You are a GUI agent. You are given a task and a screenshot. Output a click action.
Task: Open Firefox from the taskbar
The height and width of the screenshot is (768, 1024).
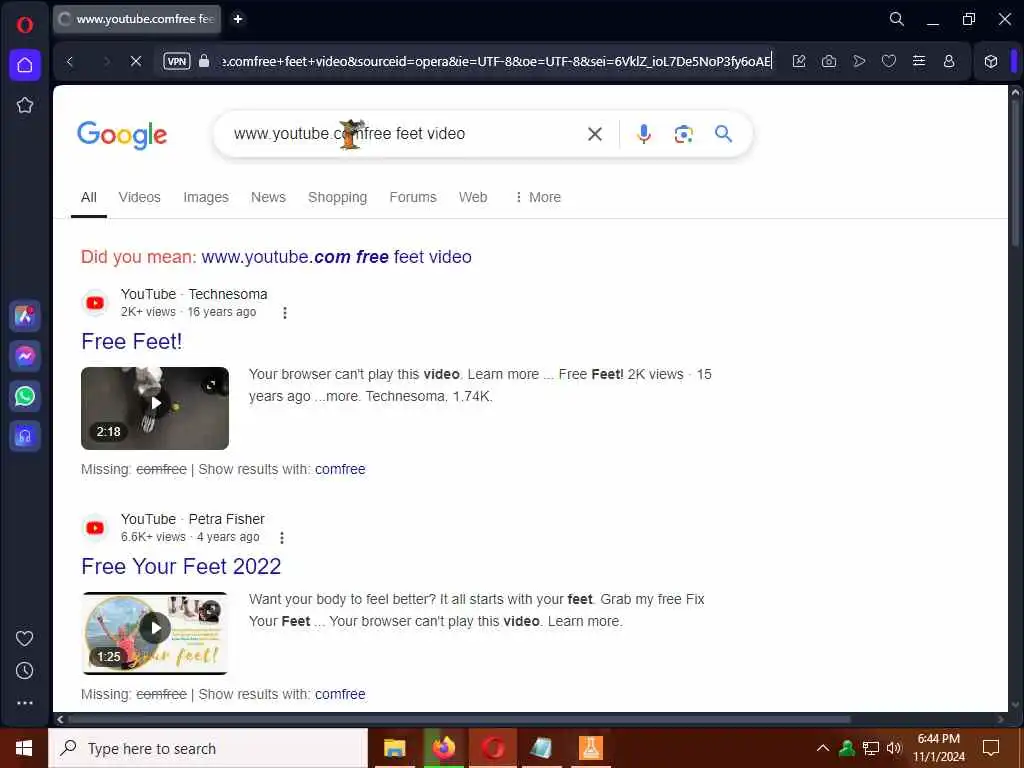pos(444,748)
